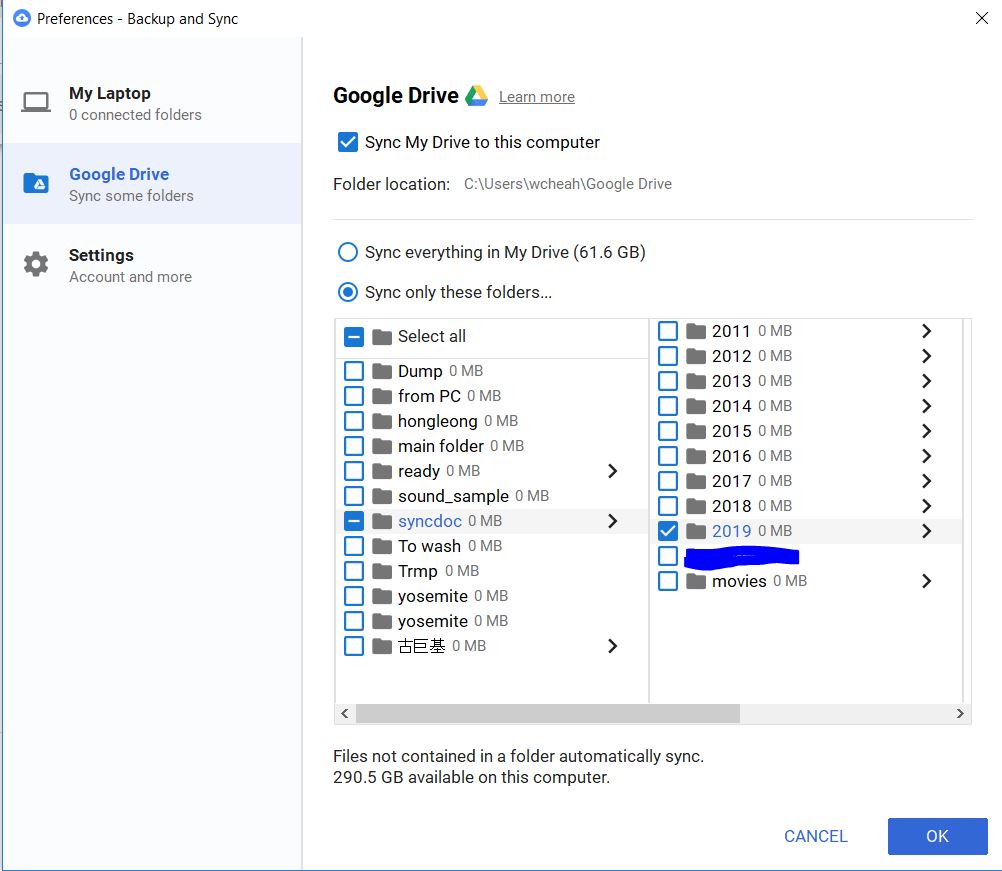
Task: Uncheck the 2019 folder checkbox
Action: click(x=668, y=531)
